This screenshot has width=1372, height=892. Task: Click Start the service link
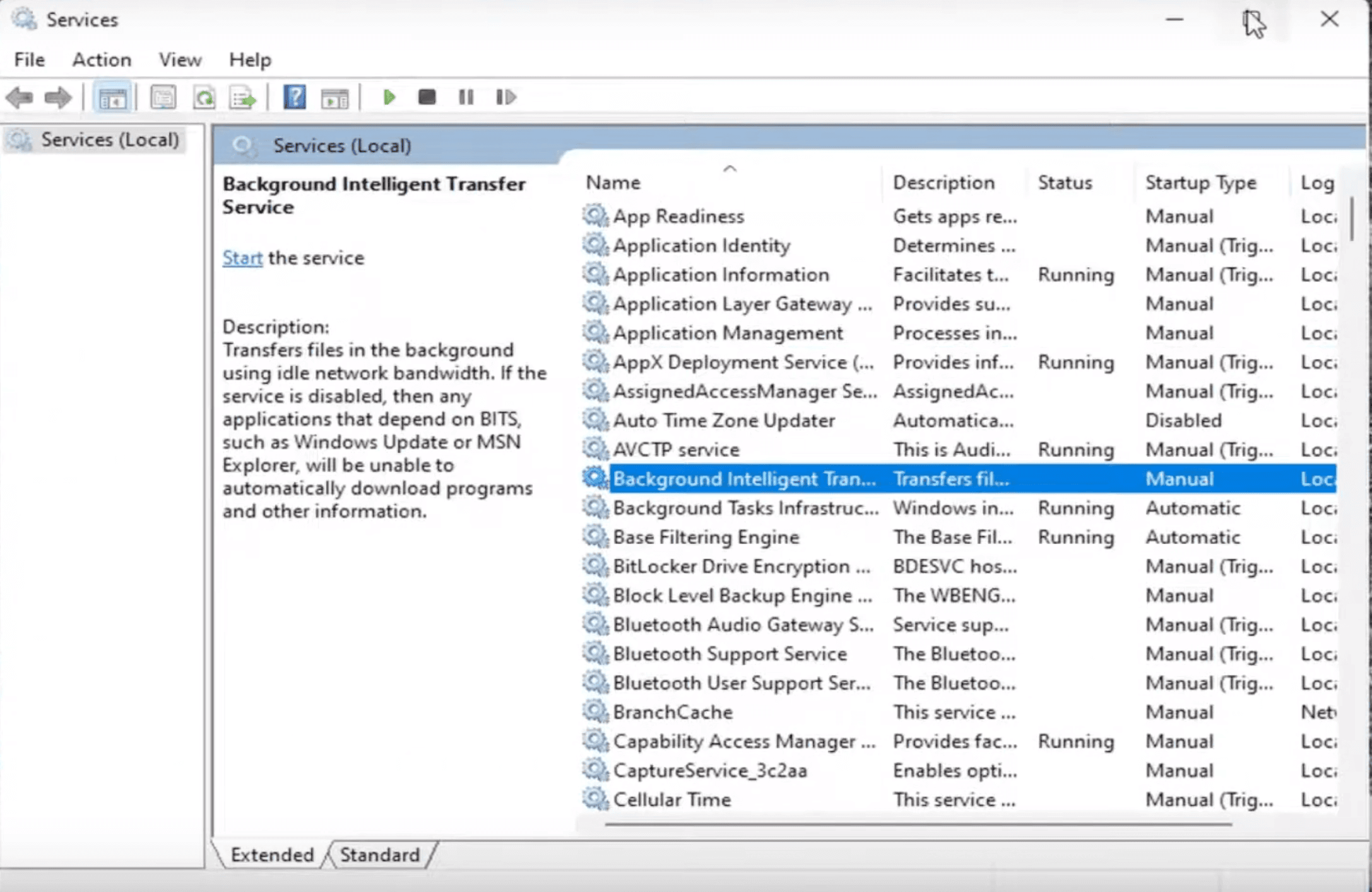click(242, 257)
